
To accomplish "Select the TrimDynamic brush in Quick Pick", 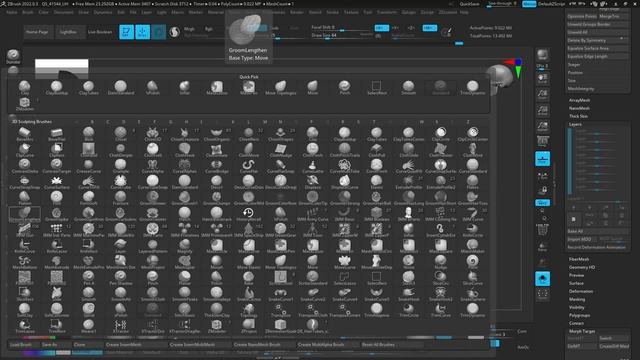I will [x=472, y=87].
